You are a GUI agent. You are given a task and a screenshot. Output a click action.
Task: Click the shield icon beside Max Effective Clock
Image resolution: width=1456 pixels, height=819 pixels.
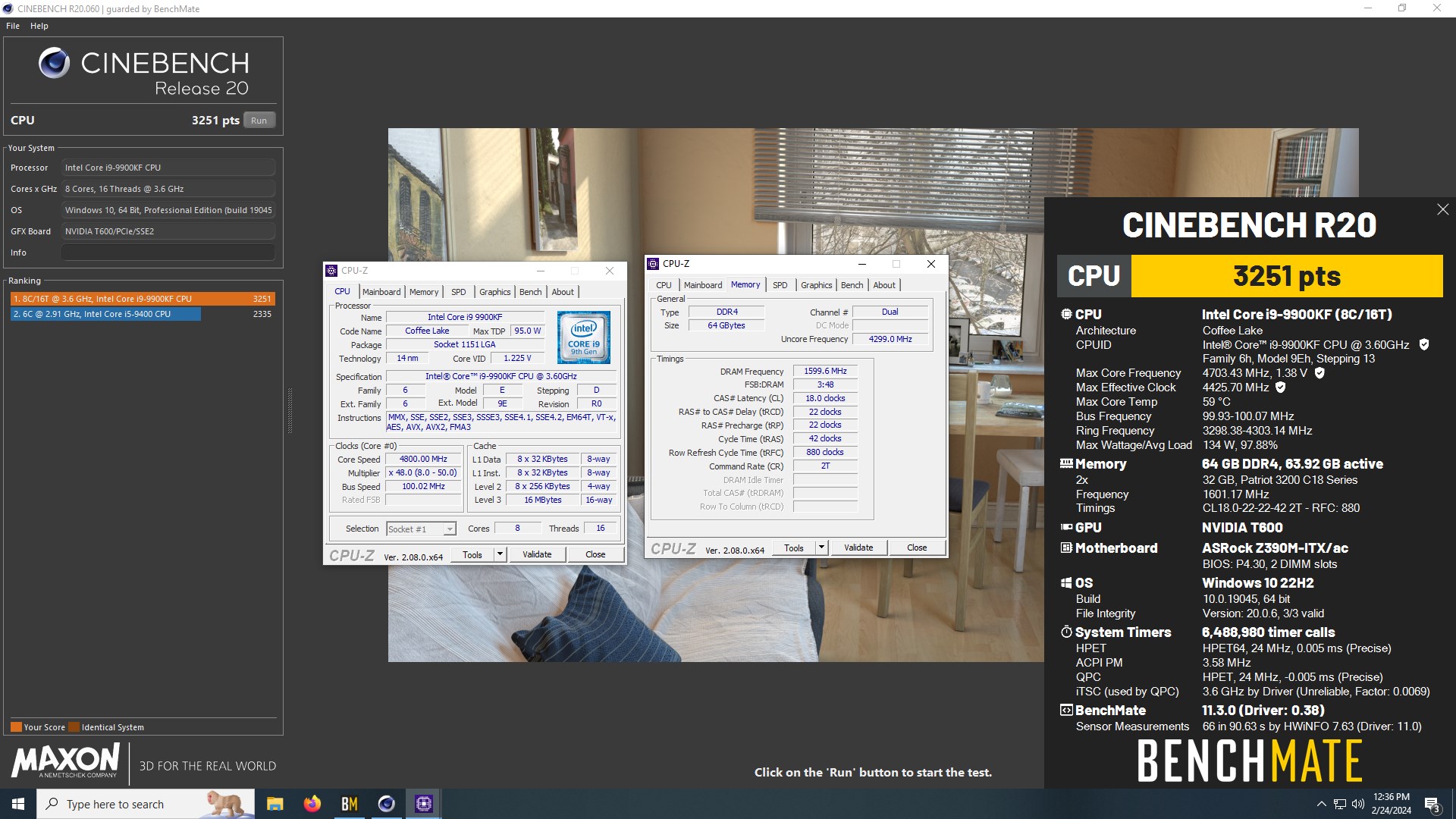tap(1281, 388)
